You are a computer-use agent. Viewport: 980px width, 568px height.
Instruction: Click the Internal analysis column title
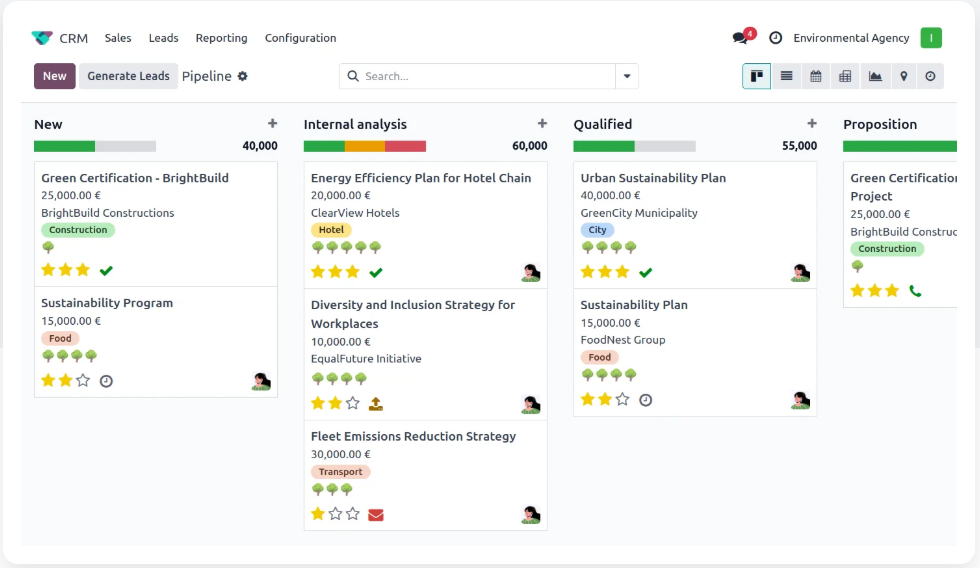click(355, 124)
